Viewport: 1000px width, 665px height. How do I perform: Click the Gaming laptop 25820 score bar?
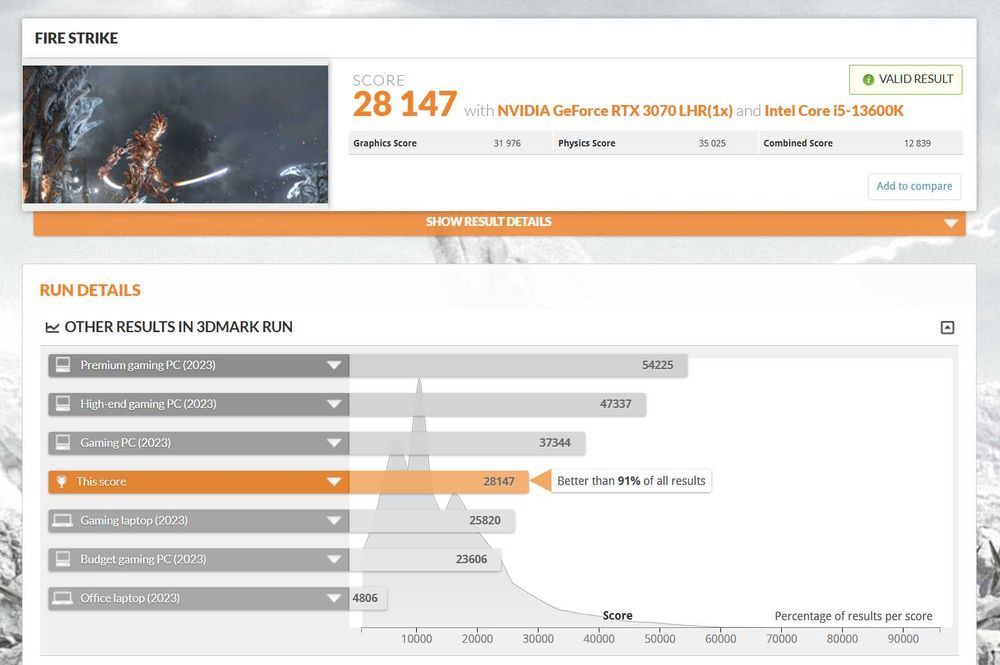tap(432, 521)
